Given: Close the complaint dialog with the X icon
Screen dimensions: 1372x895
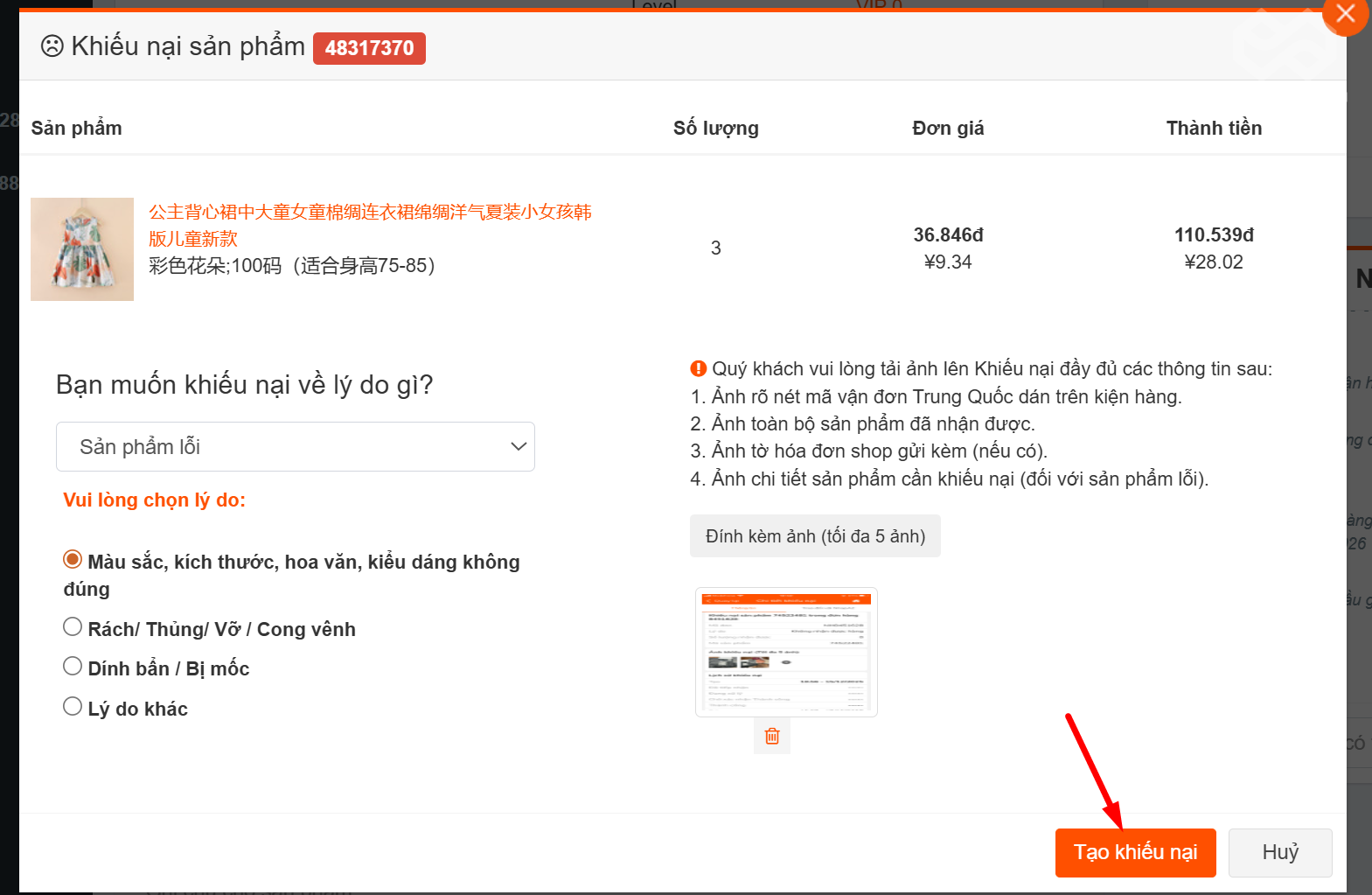Looking at the screenshot, I should coord(1345,14).
